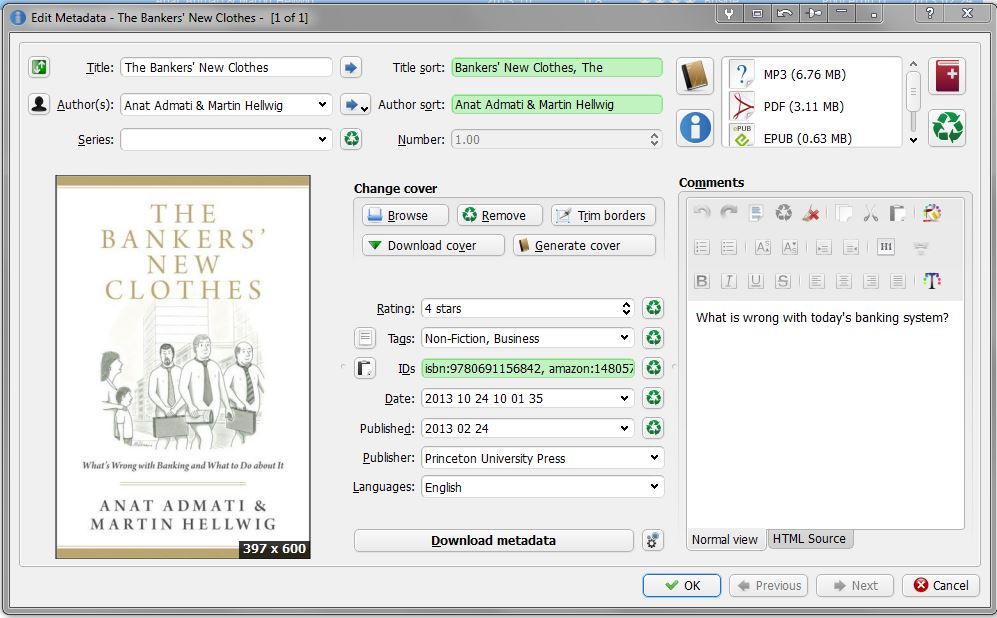This screenshot has width=997, height=618.
Task: Click the blue arrow beside Author(s) field
Action: [x=355, y=105]
